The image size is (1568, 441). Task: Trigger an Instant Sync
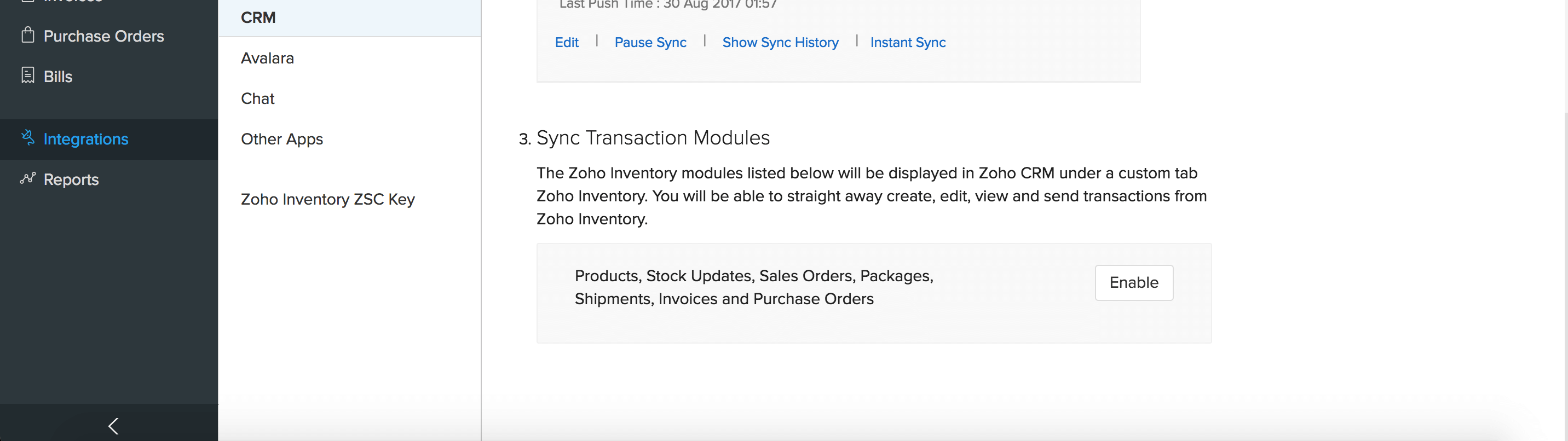point(908,43)
